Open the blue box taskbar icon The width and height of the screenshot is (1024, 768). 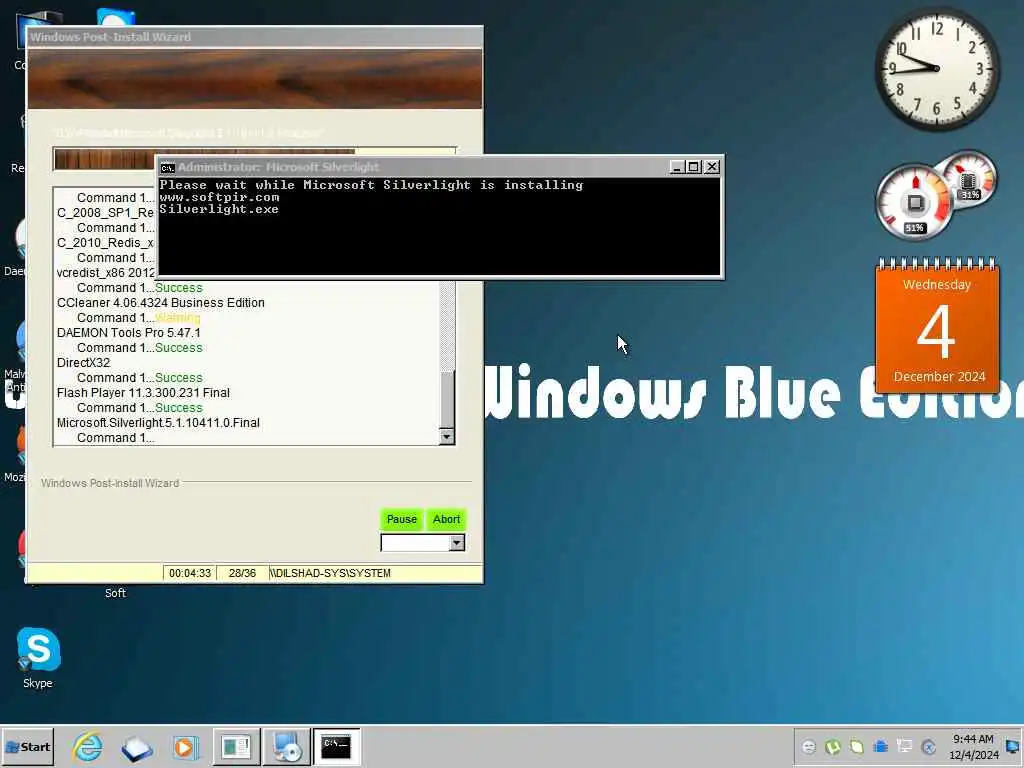(x=136, y=748)
